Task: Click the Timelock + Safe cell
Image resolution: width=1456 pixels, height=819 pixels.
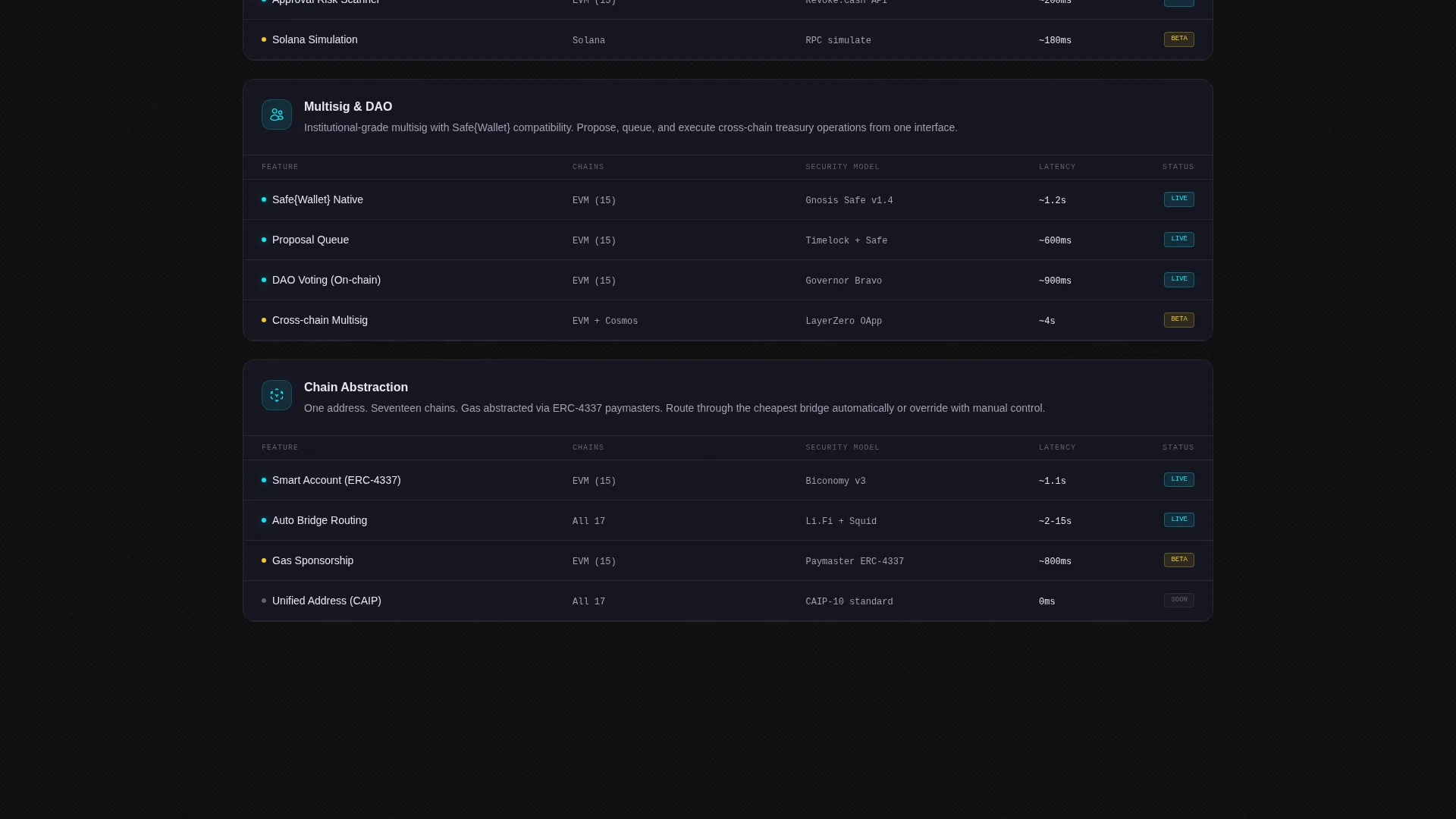Action: coord(846,241)
